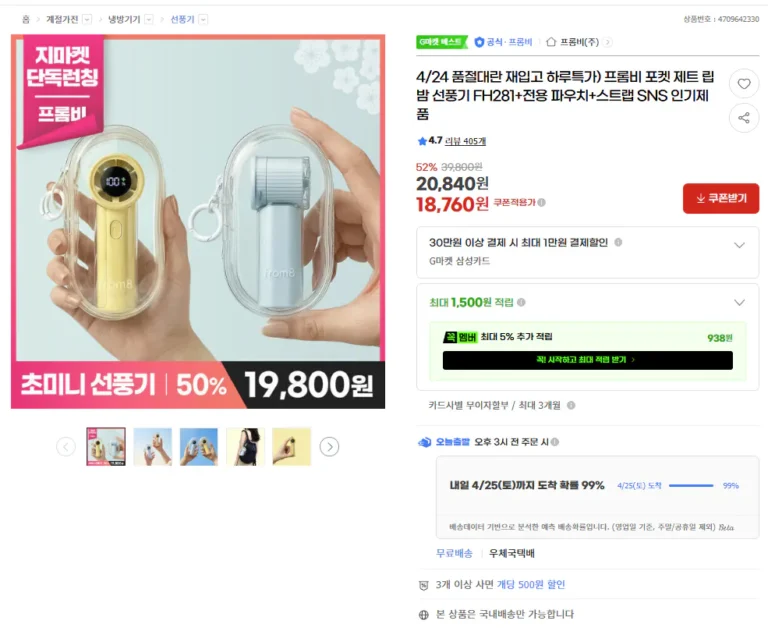Open the 계절가전 breadcrumb dropdown
The width and height of the screenshot is (768, 628).
click(x=87, y=20)
